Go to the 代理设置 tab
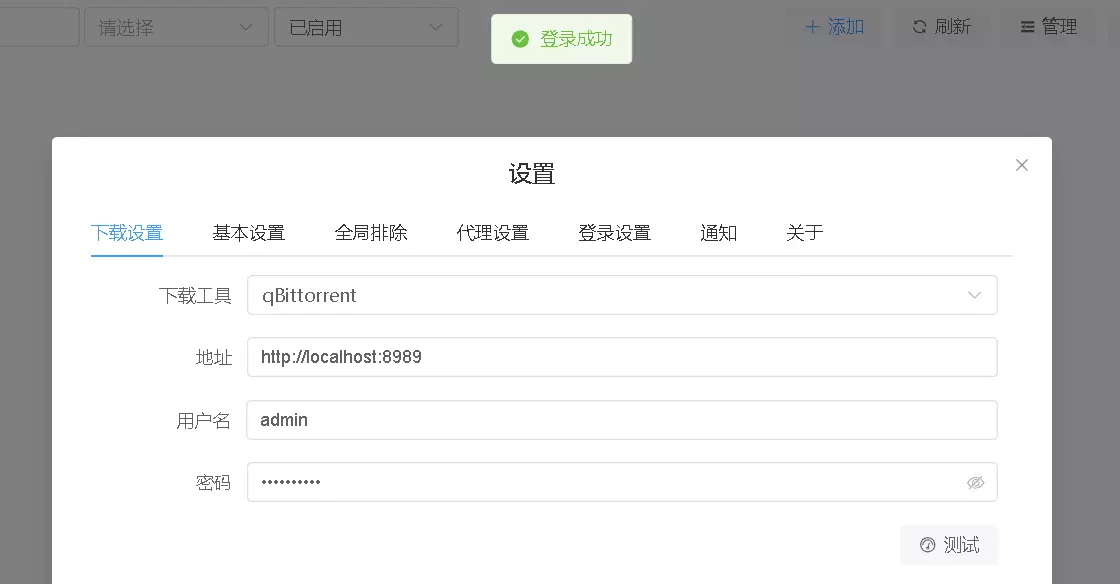The height and width of the screenshot is (584, 1120). point(493,233)
